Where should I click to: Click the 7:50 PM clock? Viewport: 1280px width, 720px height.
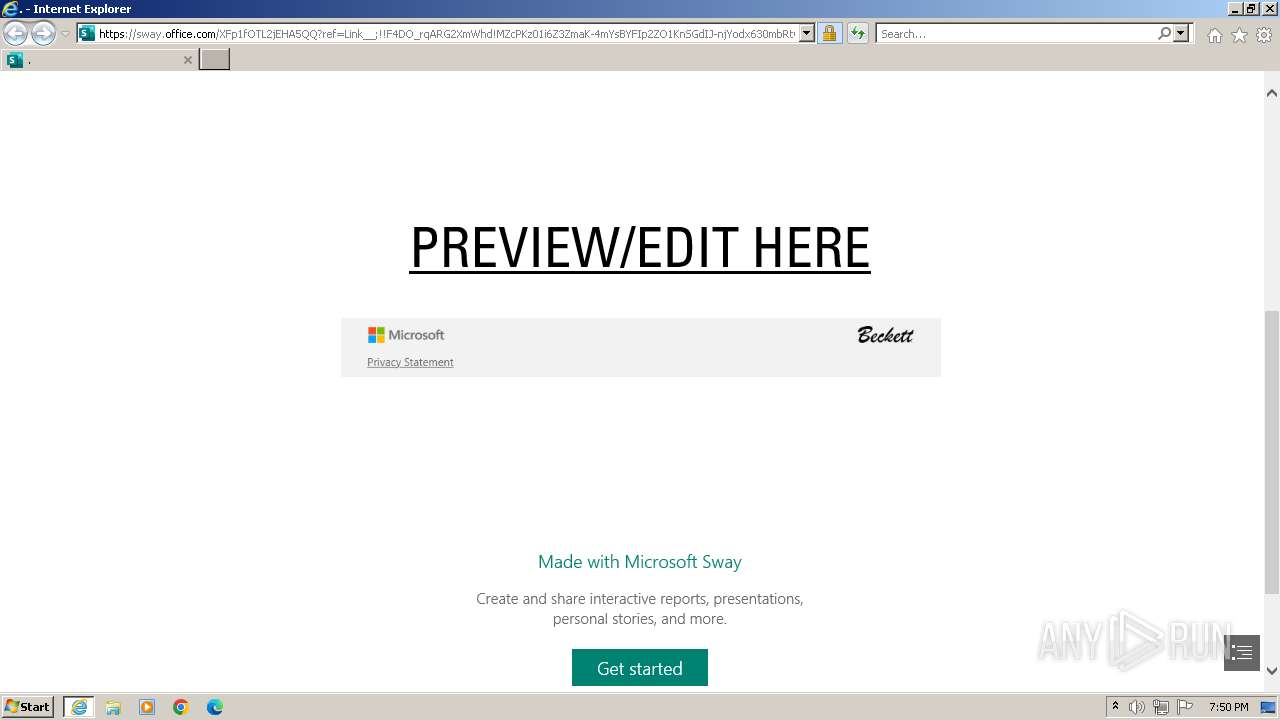click(x=1228, y=707)
